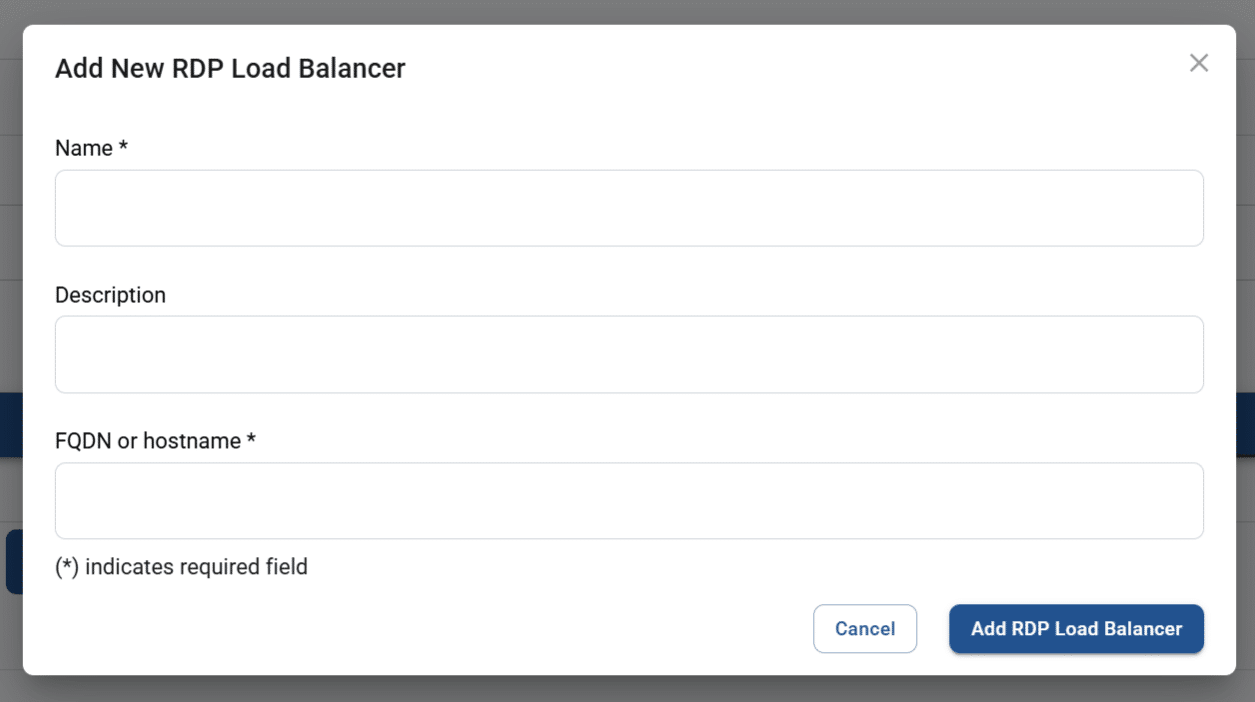Click the required field indicator note
Viewport: 1255px width, 702px height.
179,566
